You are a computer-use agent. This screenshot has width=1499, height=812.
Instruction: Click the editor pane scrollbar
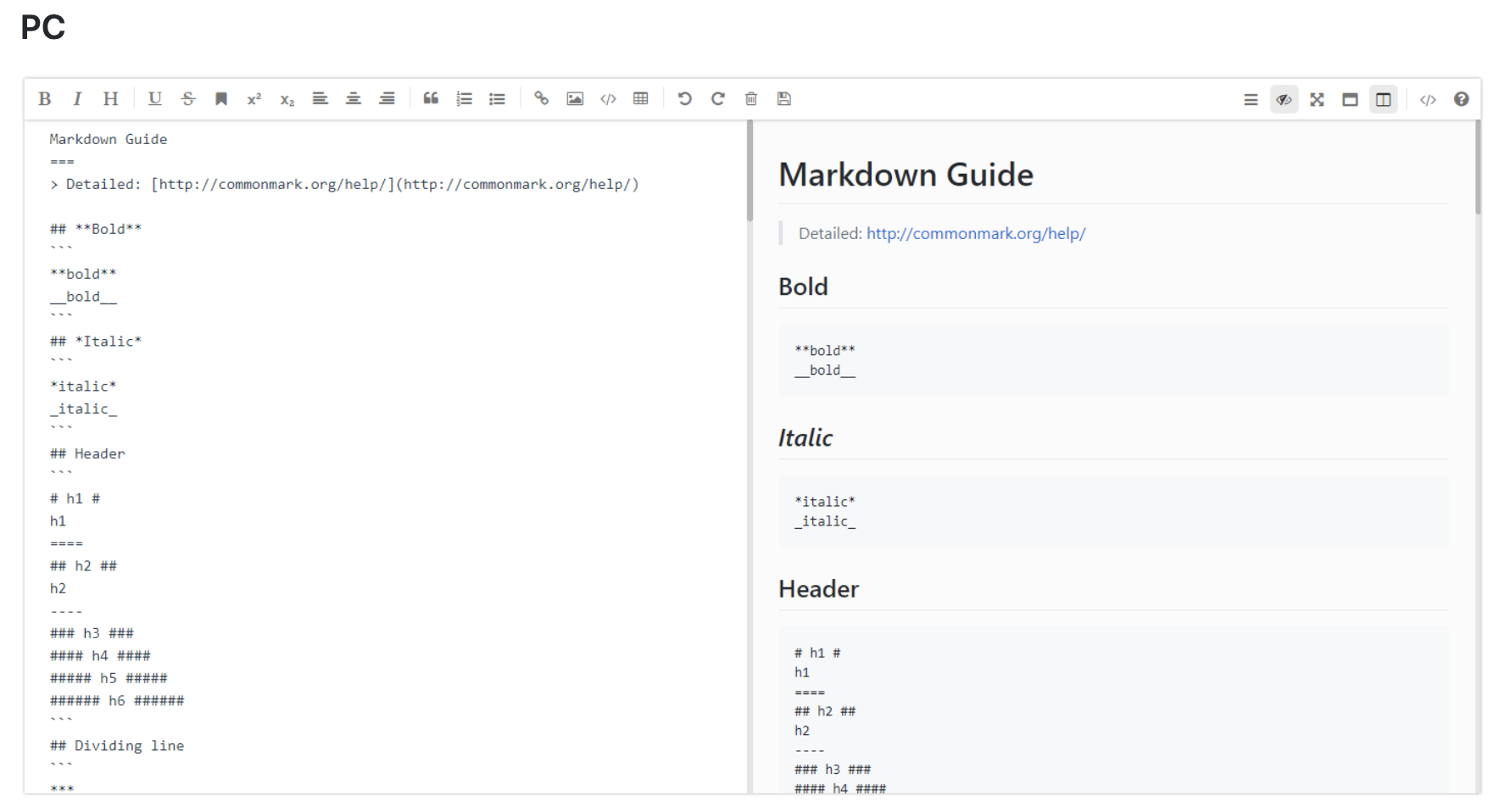point(749,171)
